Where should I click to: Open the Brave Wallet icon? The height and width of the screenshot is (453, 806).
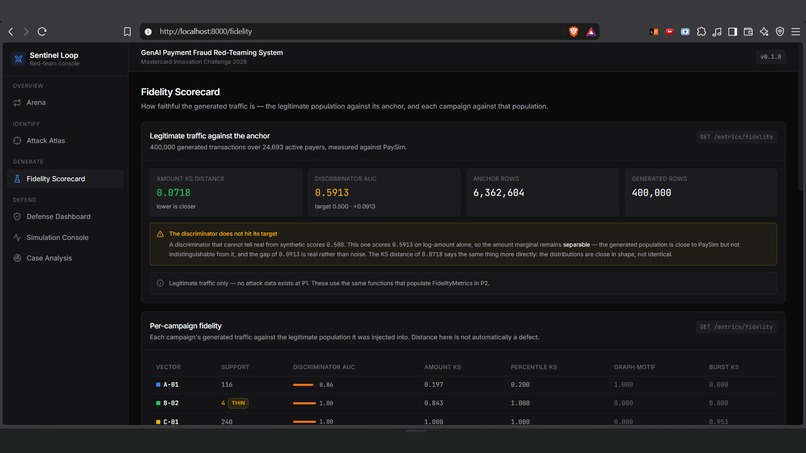pos(748,32)
